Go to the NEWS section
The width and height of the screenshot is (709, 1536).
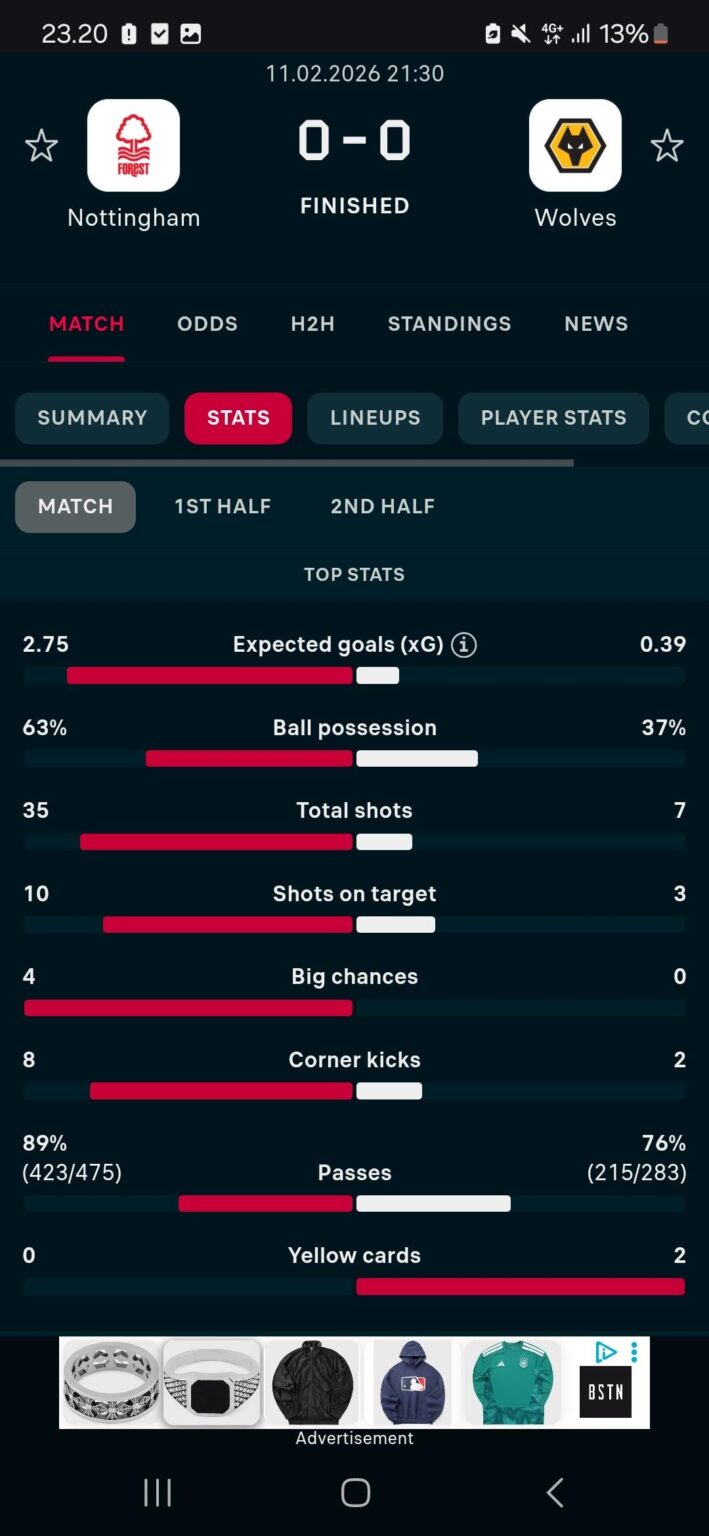tap(596, 323)
